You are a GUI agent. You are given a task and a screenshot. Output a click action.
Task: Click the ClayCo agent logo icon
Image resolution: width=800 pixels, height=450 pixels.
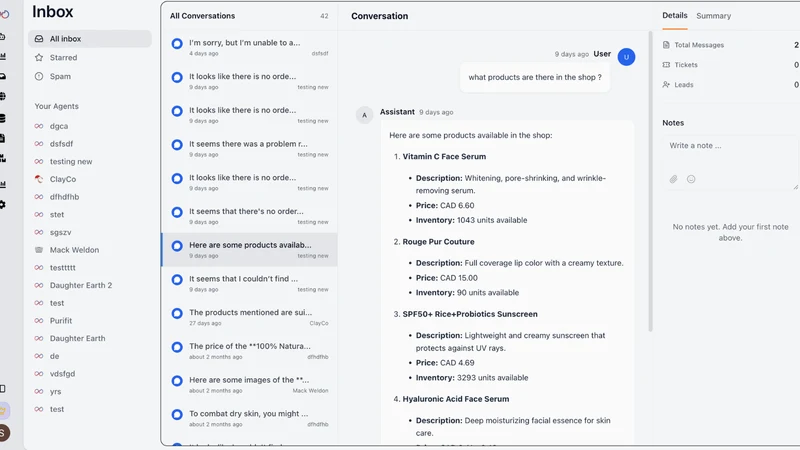coord(39,179)
